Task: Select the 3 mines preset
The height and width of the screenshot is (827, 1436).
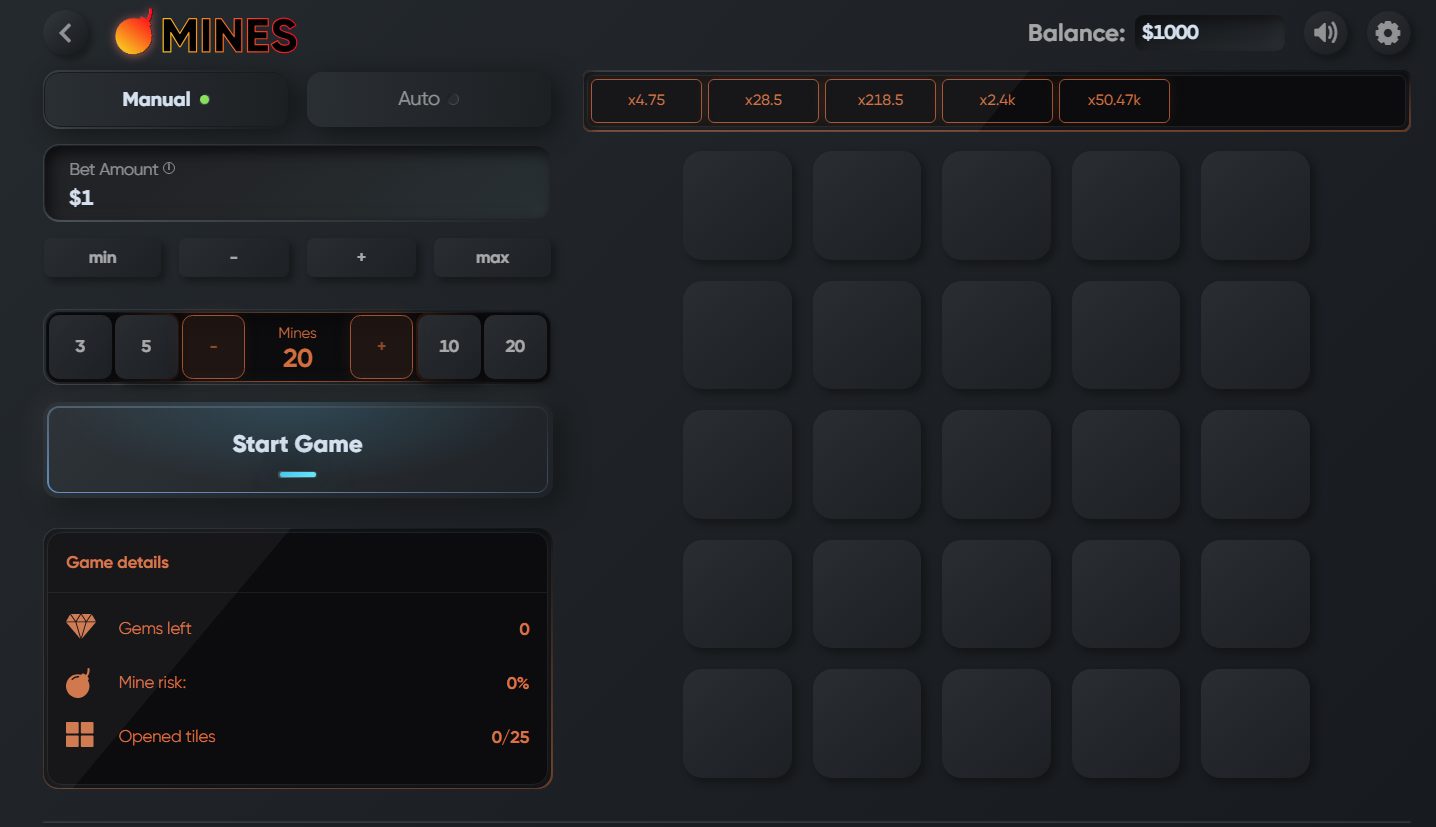Action: point(80,346)
